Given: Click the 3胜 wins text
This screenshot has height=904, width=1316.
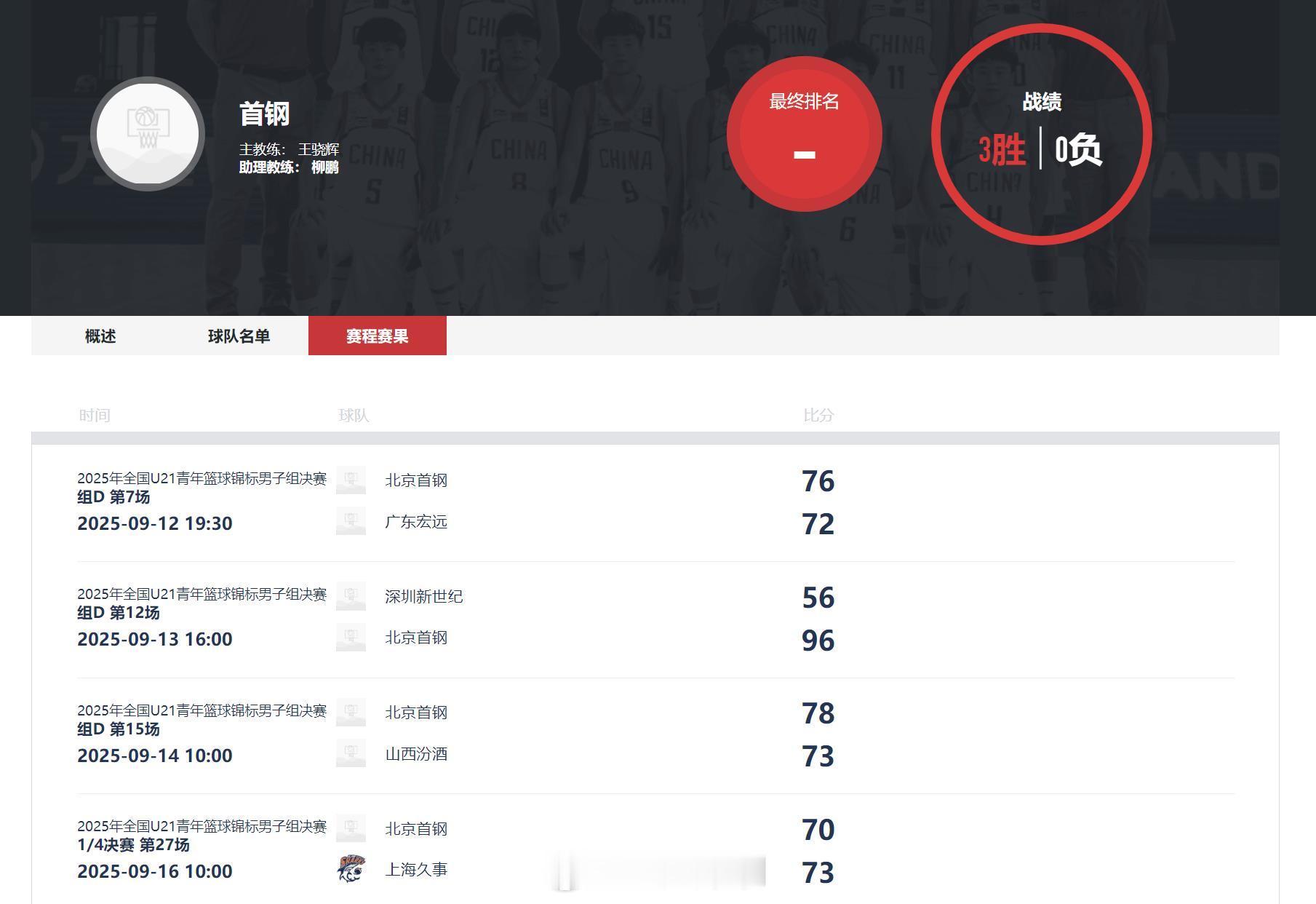Looking at the screenshot, I should coord(1002,150).
